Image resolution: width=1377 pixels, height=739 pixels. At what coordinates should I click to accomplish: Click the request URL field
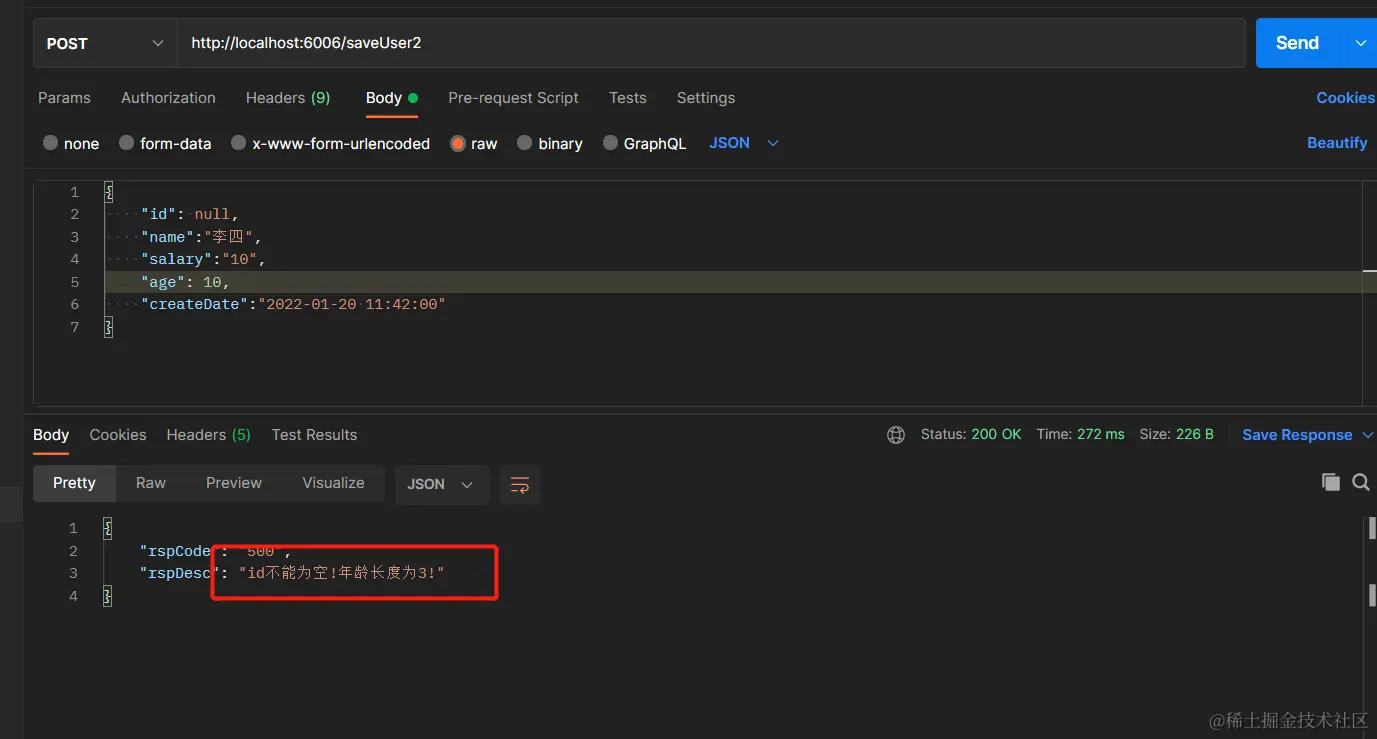click(x=711, y=43)
